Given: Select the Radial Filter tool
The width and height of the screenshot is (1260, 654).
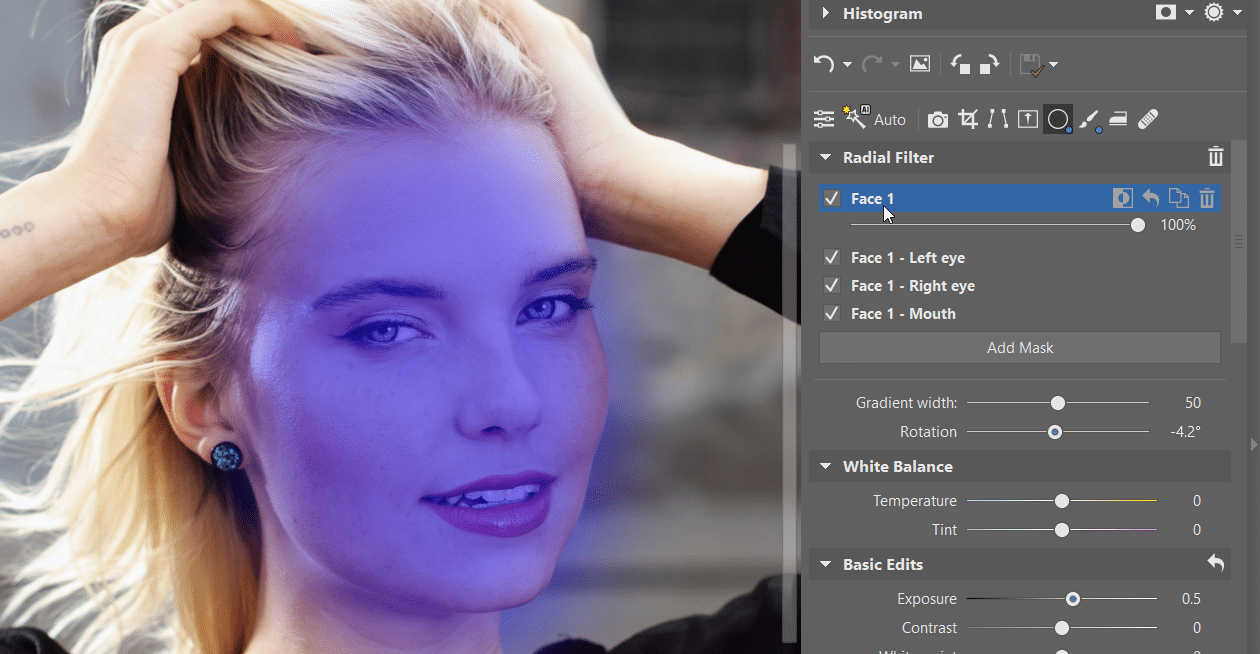Looking at the screenshot, I should pos(1057,118).
